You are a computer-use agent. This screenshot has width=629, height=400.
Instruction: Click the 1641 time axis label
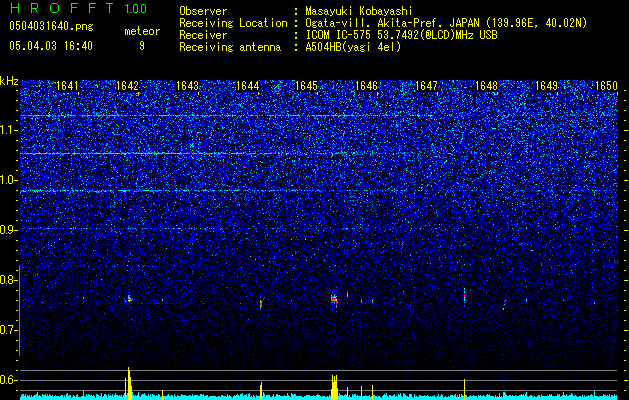67,86
